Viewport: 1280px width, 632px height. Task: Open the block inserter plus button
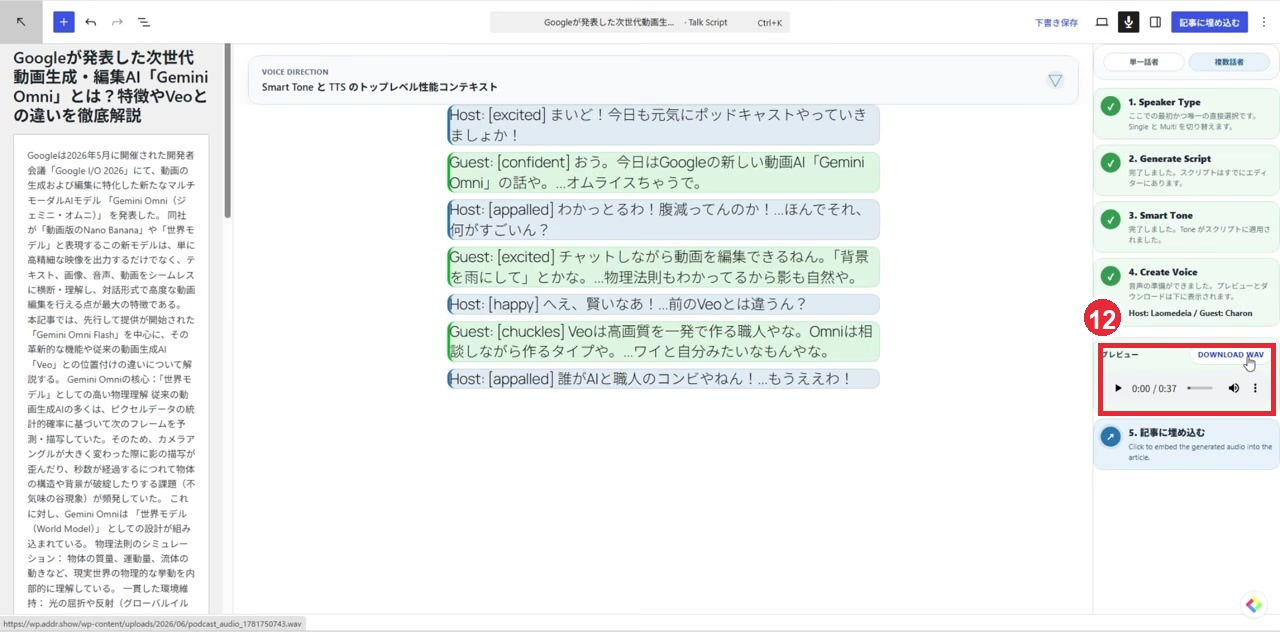(64, 22)
